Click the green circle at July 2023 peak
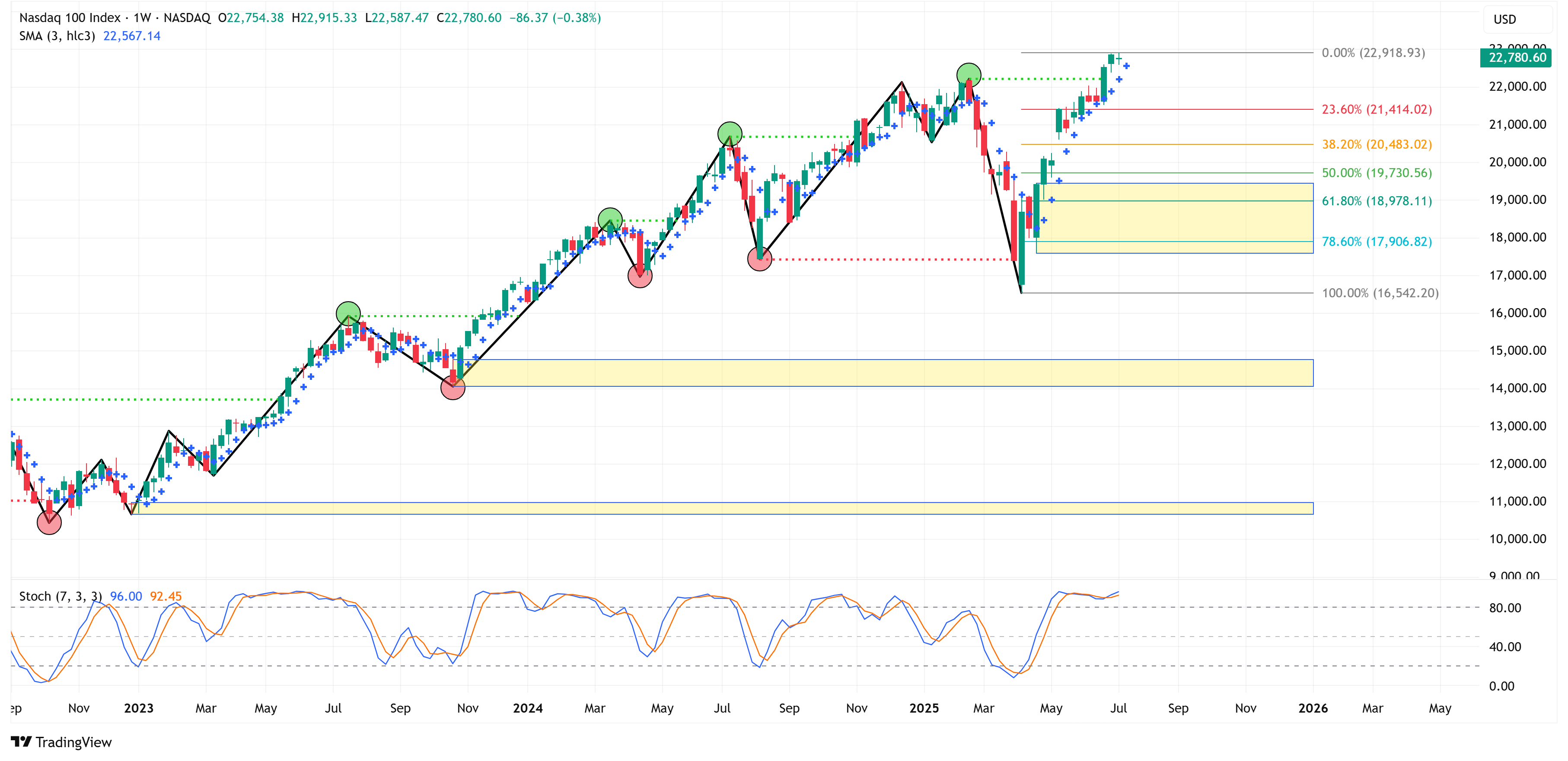This screenshot has height=761, width=1568. tap(348, 314)
